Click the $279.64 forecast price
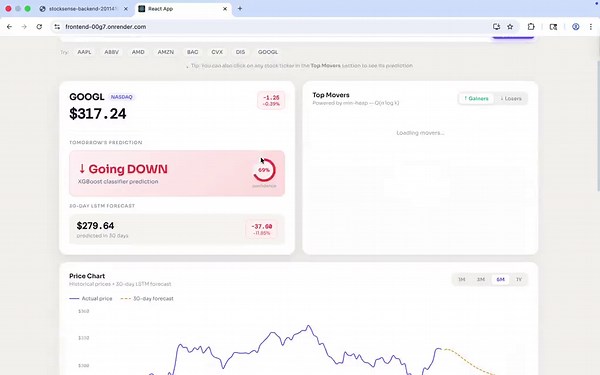The height and width of the screenshot is (375, 600). click(x=95, y=226)
